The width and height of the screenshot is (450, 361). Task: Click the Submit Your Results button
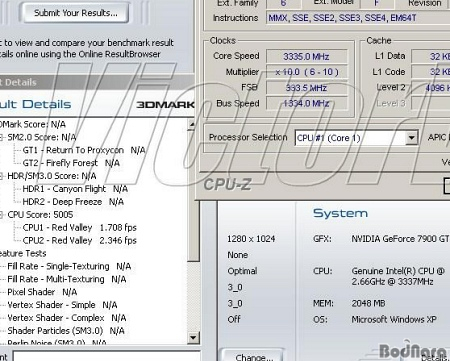[76, 13]
